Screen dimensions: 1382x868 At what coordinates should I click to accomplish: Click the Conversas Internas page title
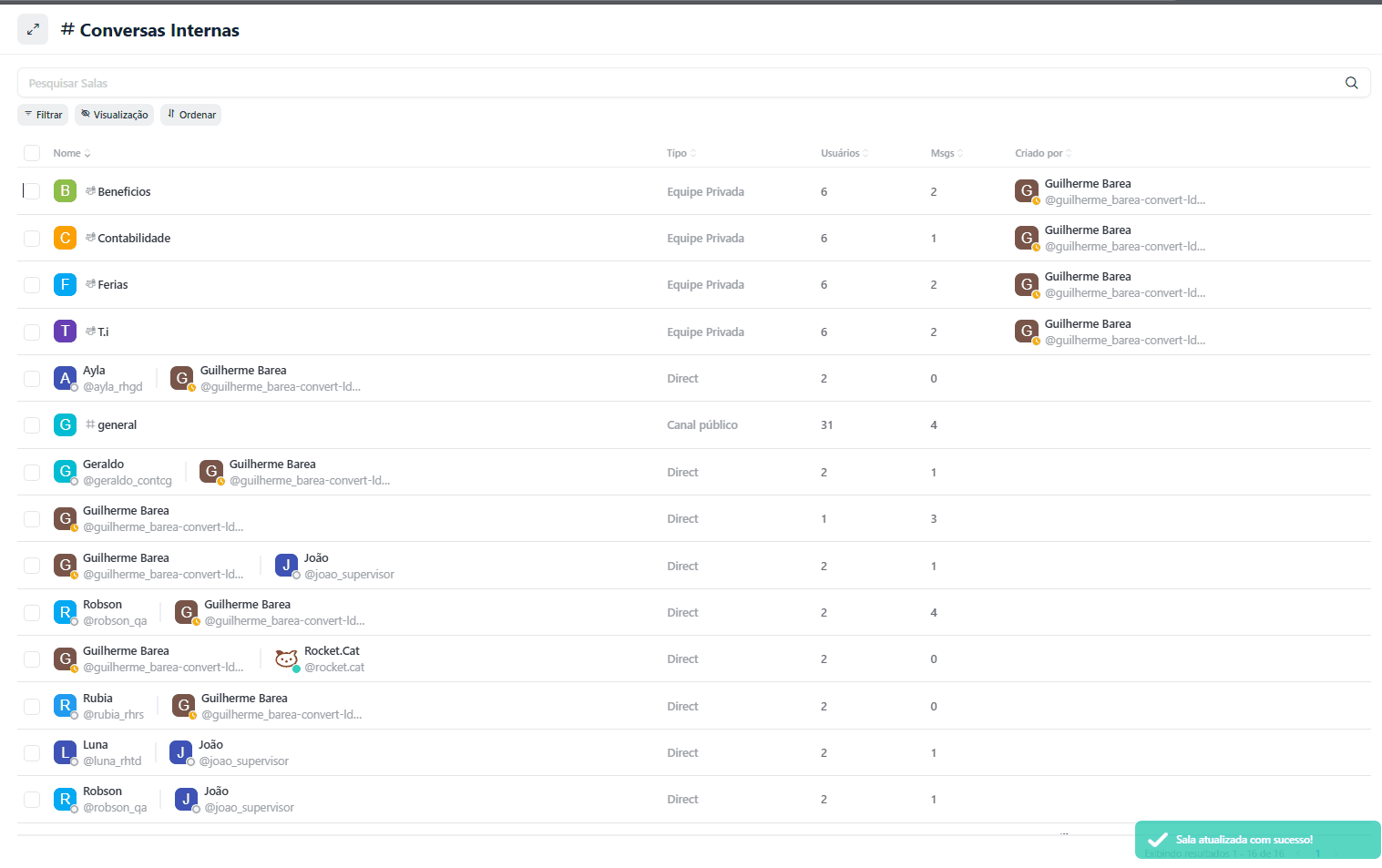coord(159,30)
